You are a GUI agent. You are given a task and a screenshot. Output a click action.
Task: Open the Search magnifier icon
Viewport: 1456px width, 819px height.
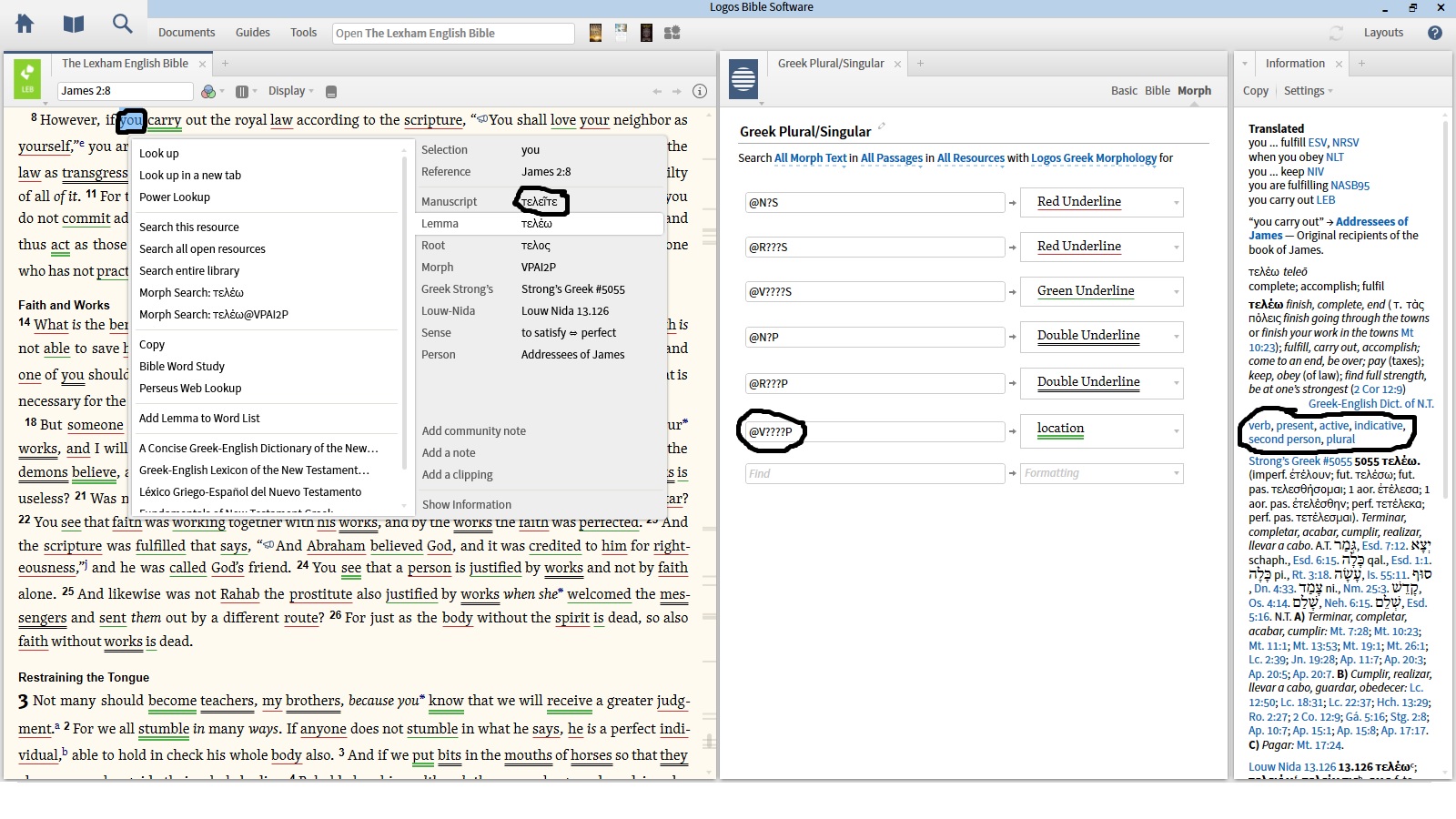tap(122, 24)
